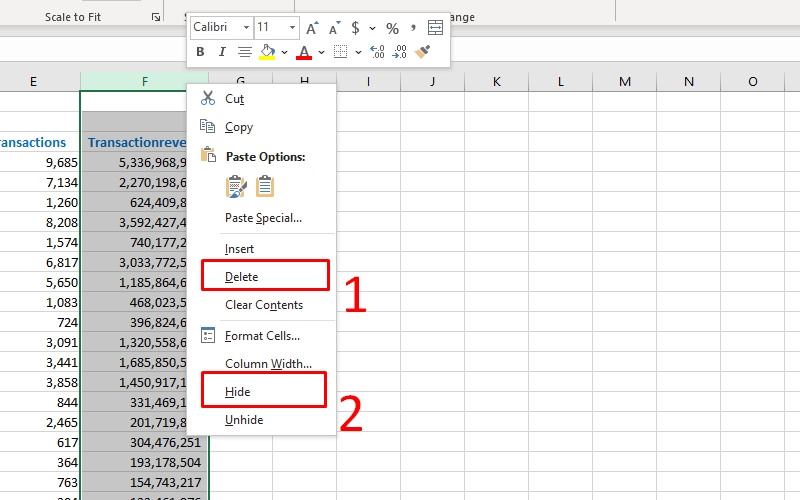Select column N header
This screenshot has width=800, height=500.
click(688, 82)
